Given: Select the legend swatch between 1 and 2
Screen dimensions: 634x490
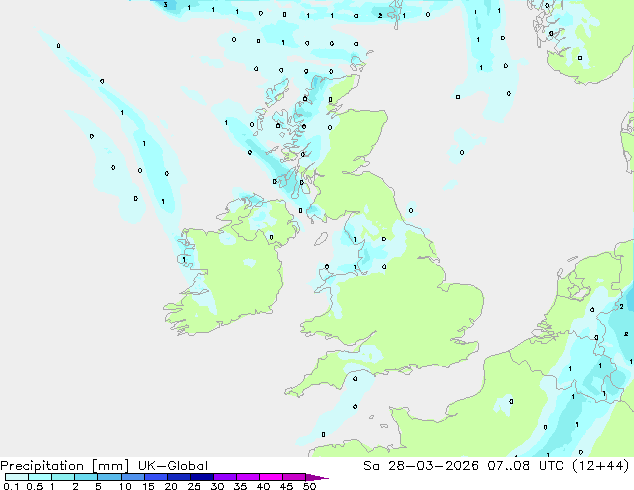Looking at the screenshot, I should tap(63, 477).
